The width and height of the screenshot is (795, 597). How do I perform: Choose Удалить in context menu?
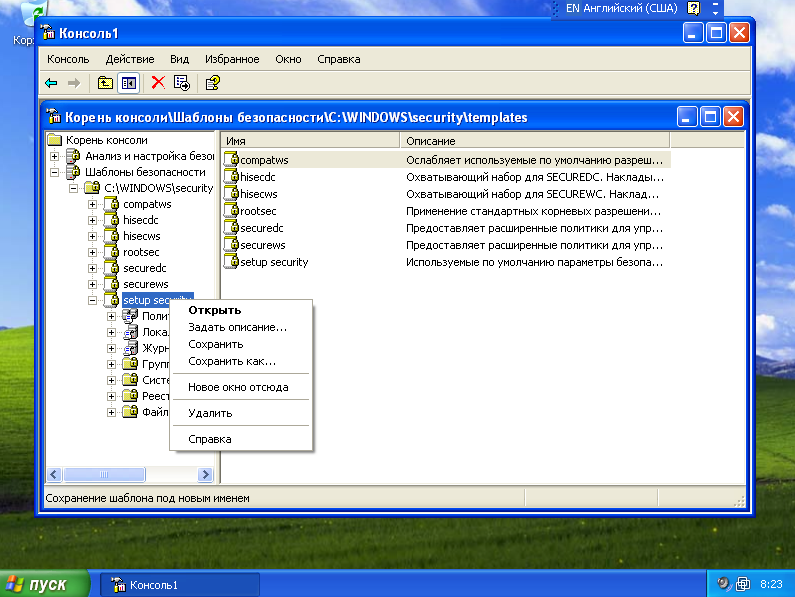tap(241, 413)
